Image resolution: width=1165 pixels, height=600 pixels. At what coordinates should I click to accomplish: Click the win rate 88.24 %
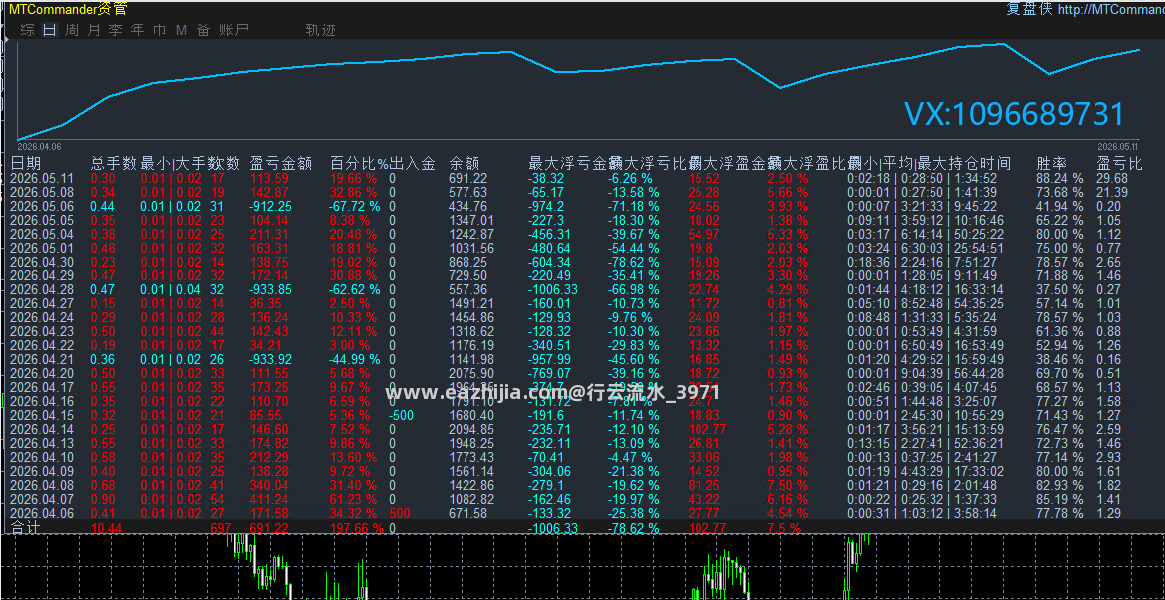pyautogui.click(x=1060, y=178)
